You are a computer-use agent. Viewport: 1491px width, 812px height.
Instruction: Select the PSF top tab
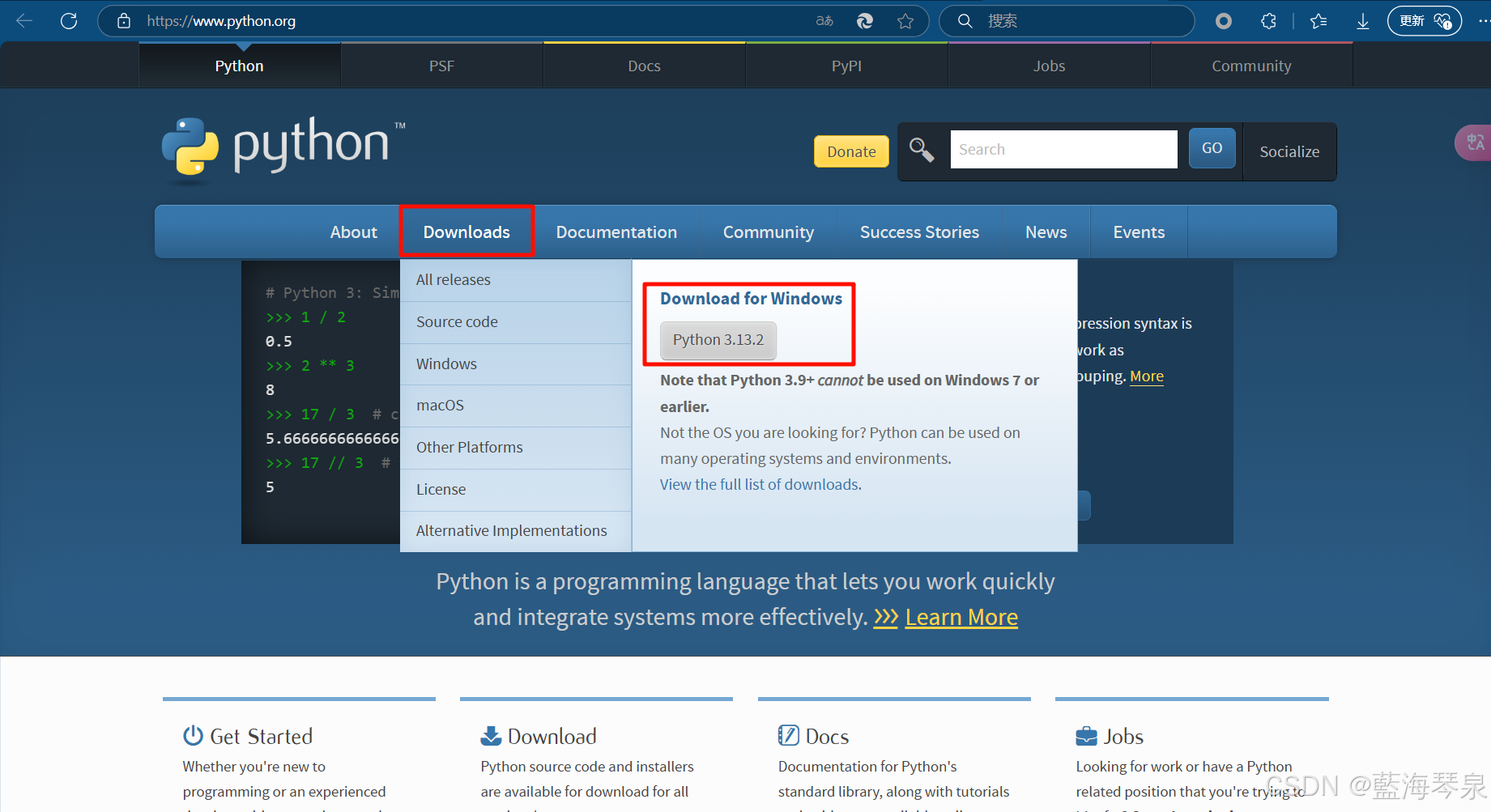click(x=442, y=66)
